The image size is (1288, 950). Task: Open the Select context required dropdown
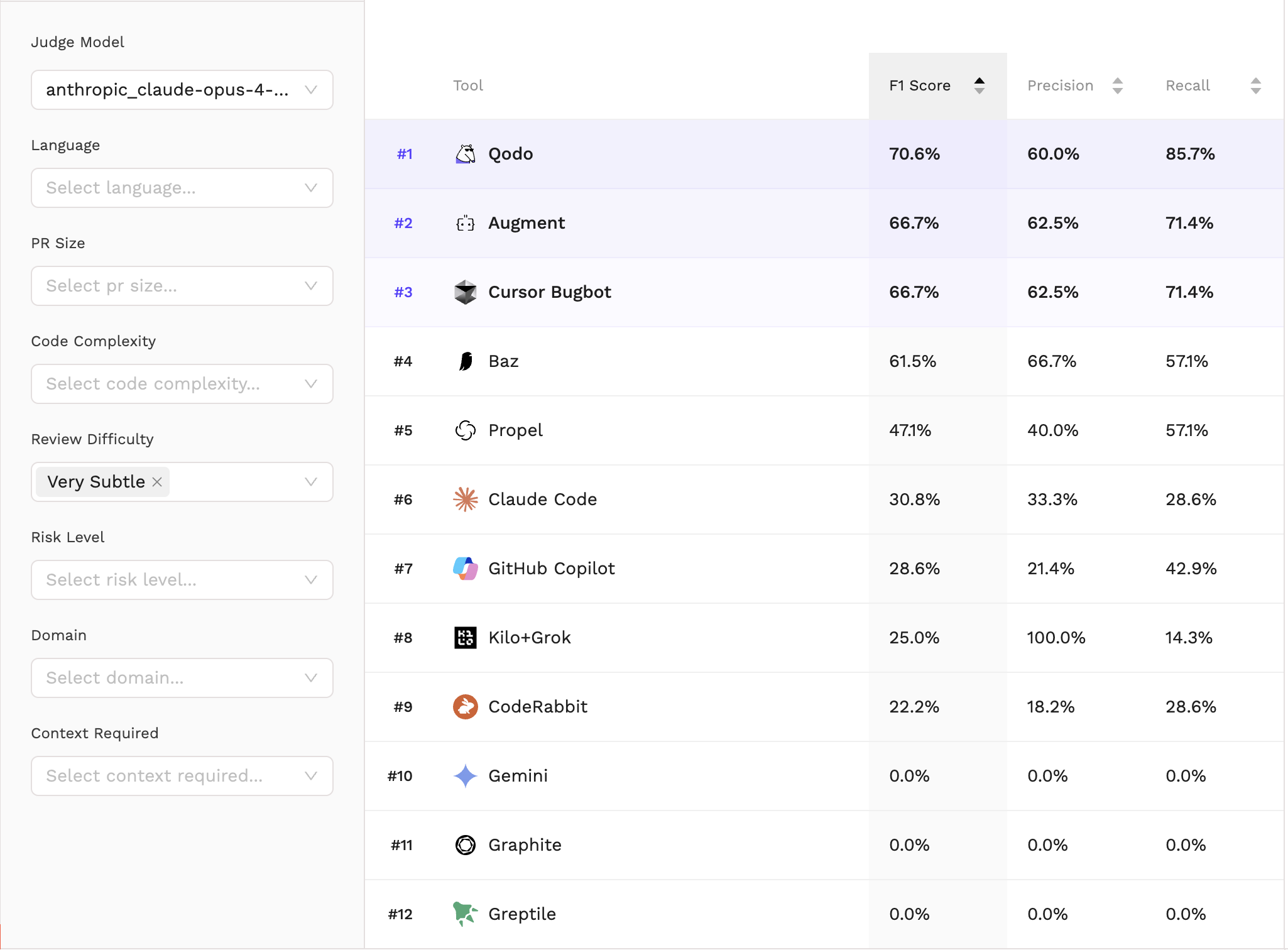click(x=182, y=776)
